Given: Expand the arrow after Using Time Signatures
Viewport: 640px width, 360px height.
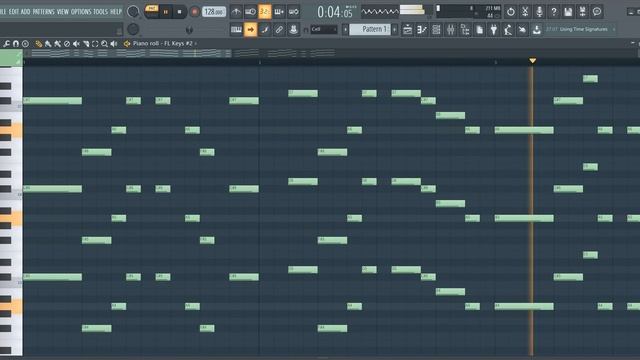Looking at the screenshot, I should 613,29.
